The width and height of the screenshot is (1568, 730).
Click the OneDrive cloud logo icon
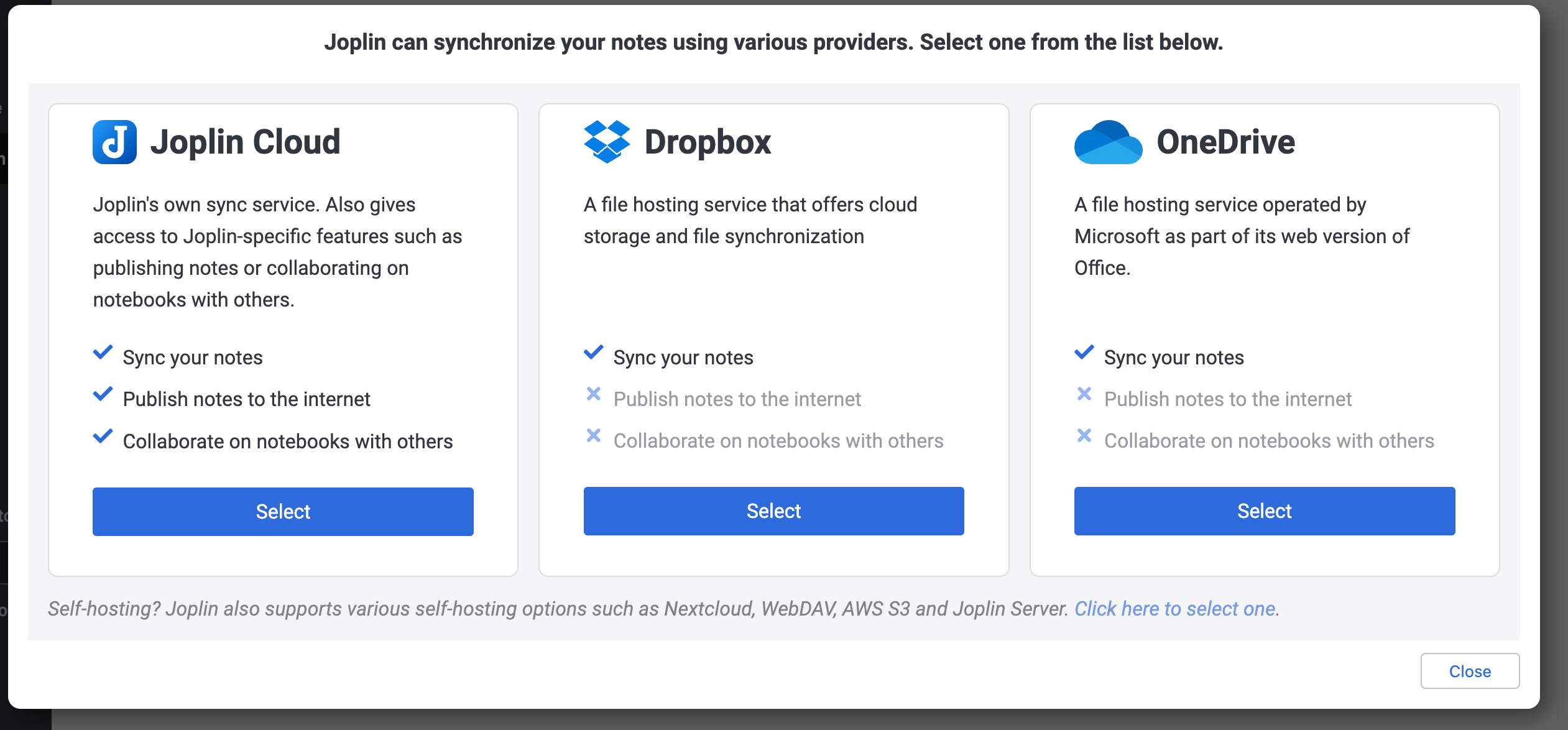coord(1108,142)
